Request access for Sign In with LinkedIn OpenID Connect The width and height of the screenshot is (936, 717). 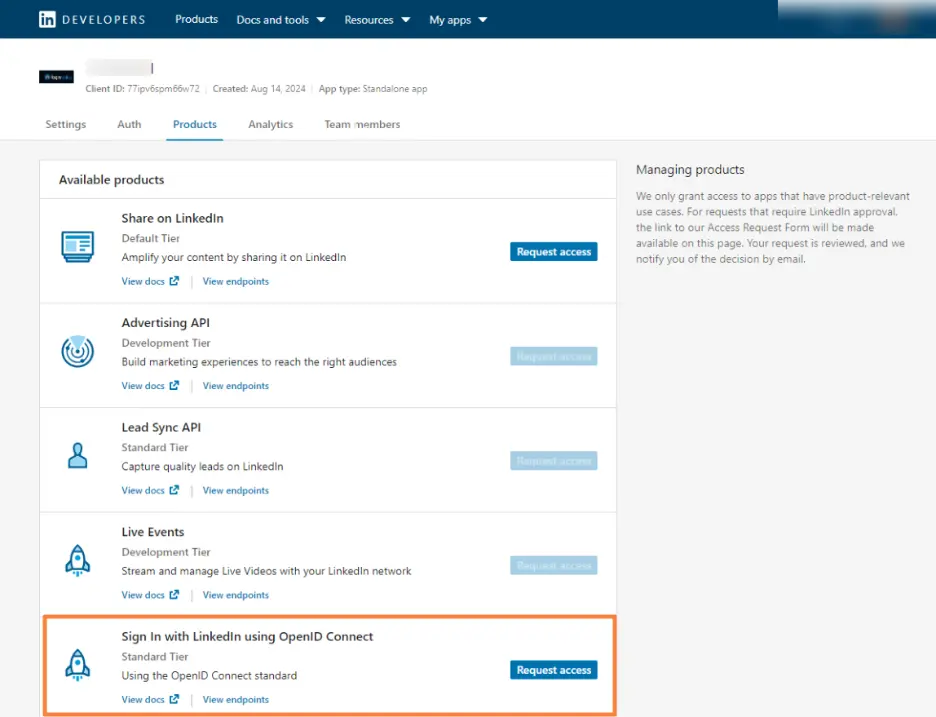[x=553, y=670]
